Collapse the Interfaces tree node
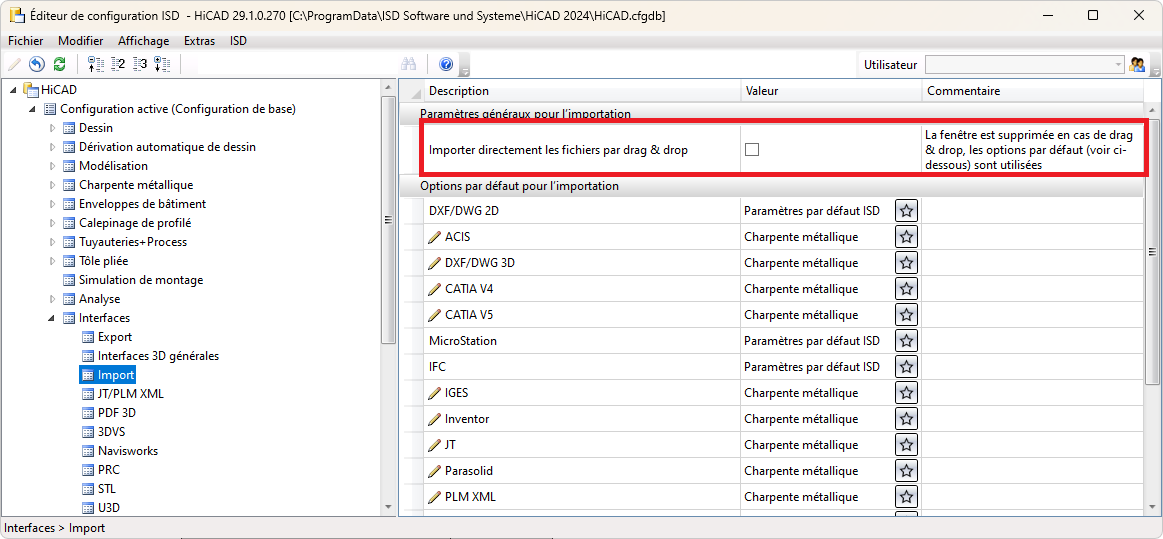Image resolution: width=1163 pixels, height=539 pixels. coord(52,318)
